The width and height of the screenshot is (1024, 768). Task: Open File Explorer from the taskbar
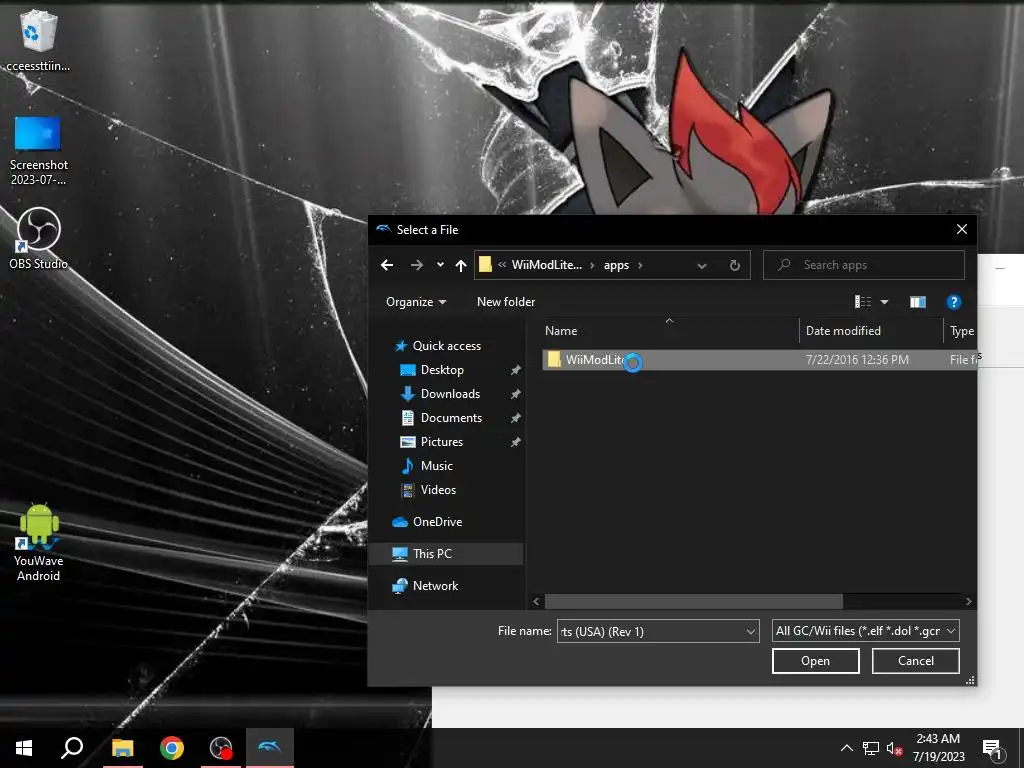tap(122, 748)
